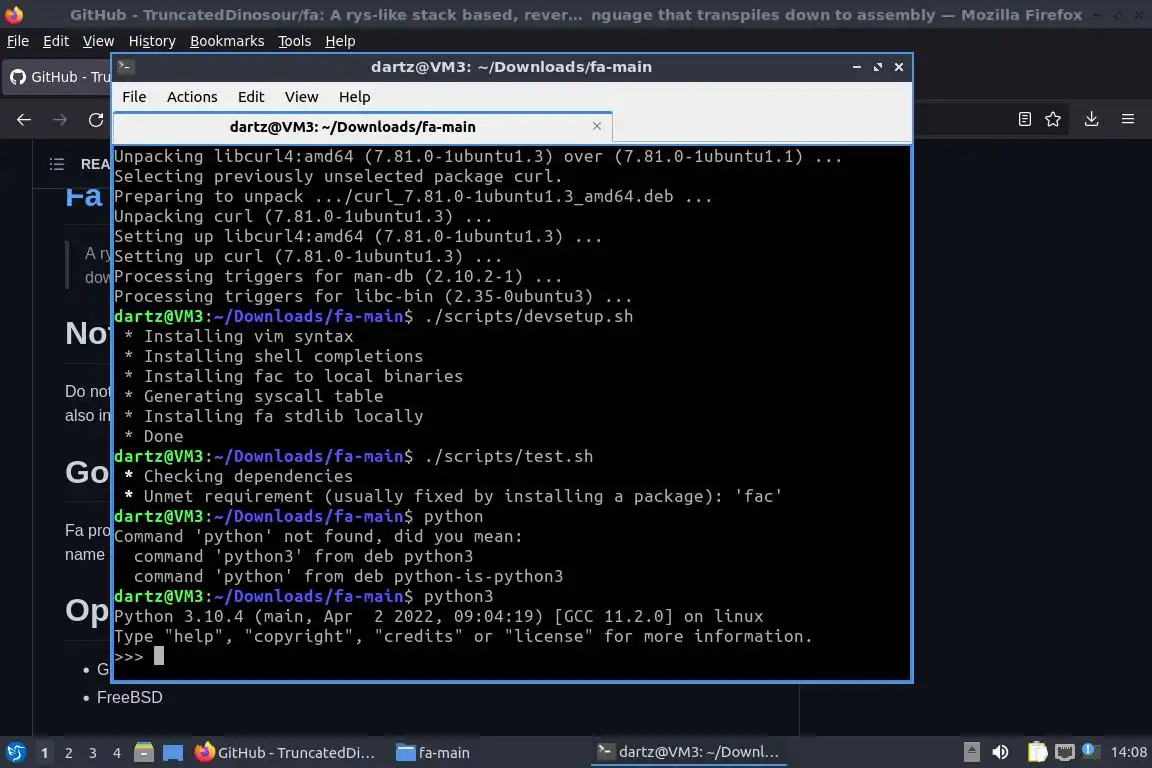
Task: Close the terminal window
Action: point(899,67)
